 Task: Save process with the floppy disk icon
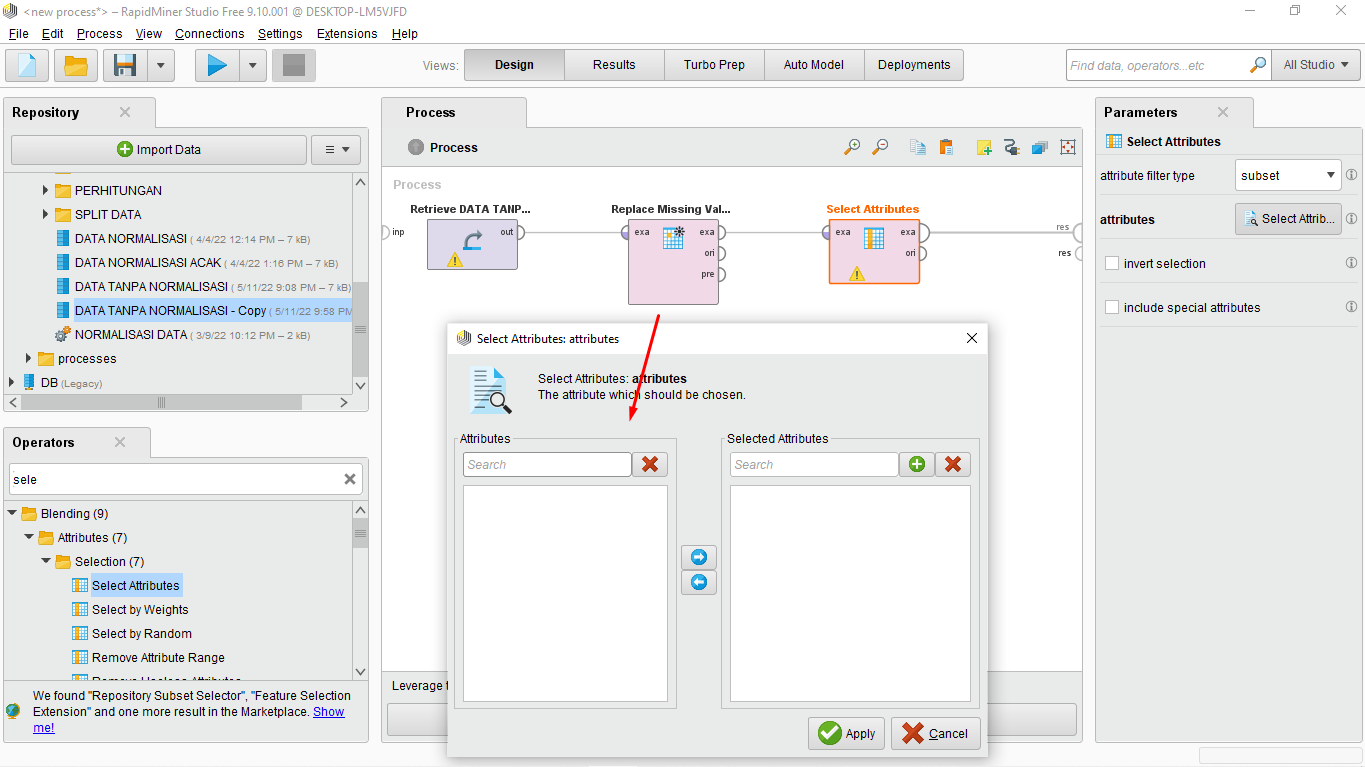pyautogui.click(x=125, y=65)
